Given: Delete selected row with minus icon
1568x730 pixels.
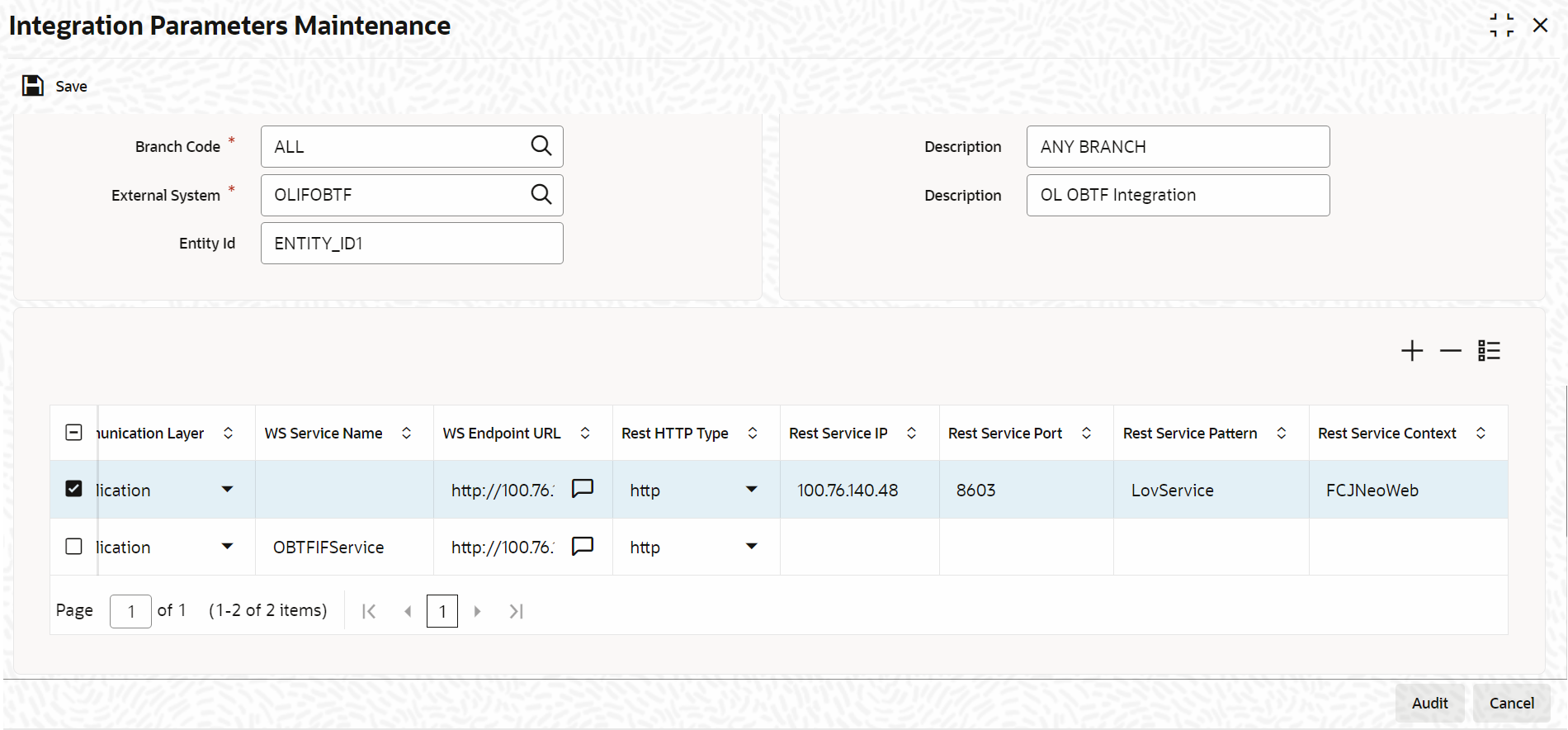Looking at the screenshot, I should point(1451,351).
